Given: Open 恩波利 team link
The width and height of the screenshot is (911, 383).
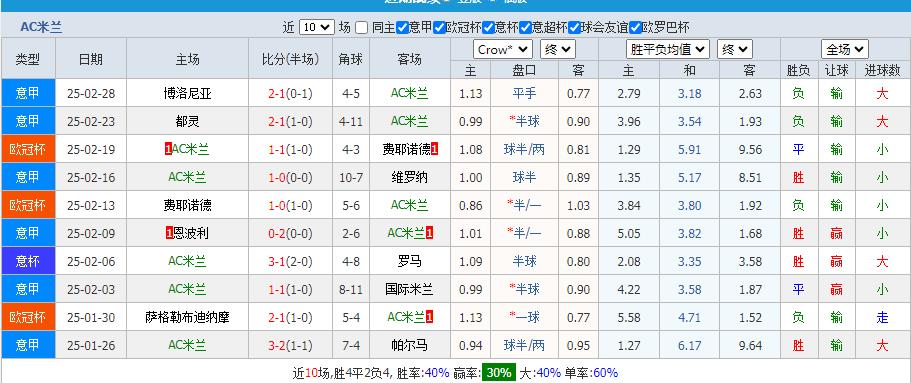Looking at the screenshot, I should 191,234.
